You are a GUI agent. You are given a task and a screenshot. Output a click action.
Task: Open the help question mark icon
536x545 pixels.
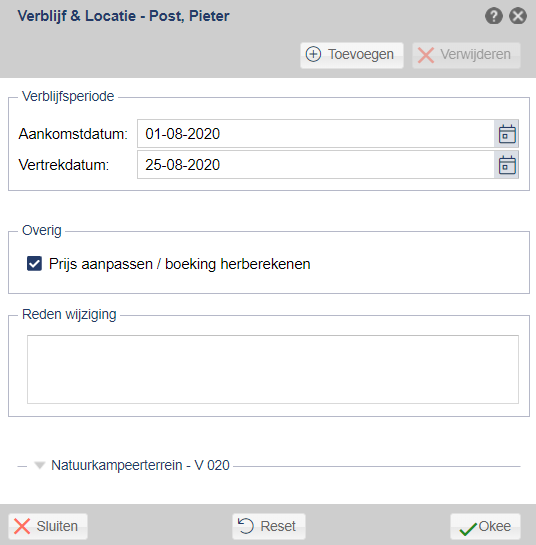[494, 16]
